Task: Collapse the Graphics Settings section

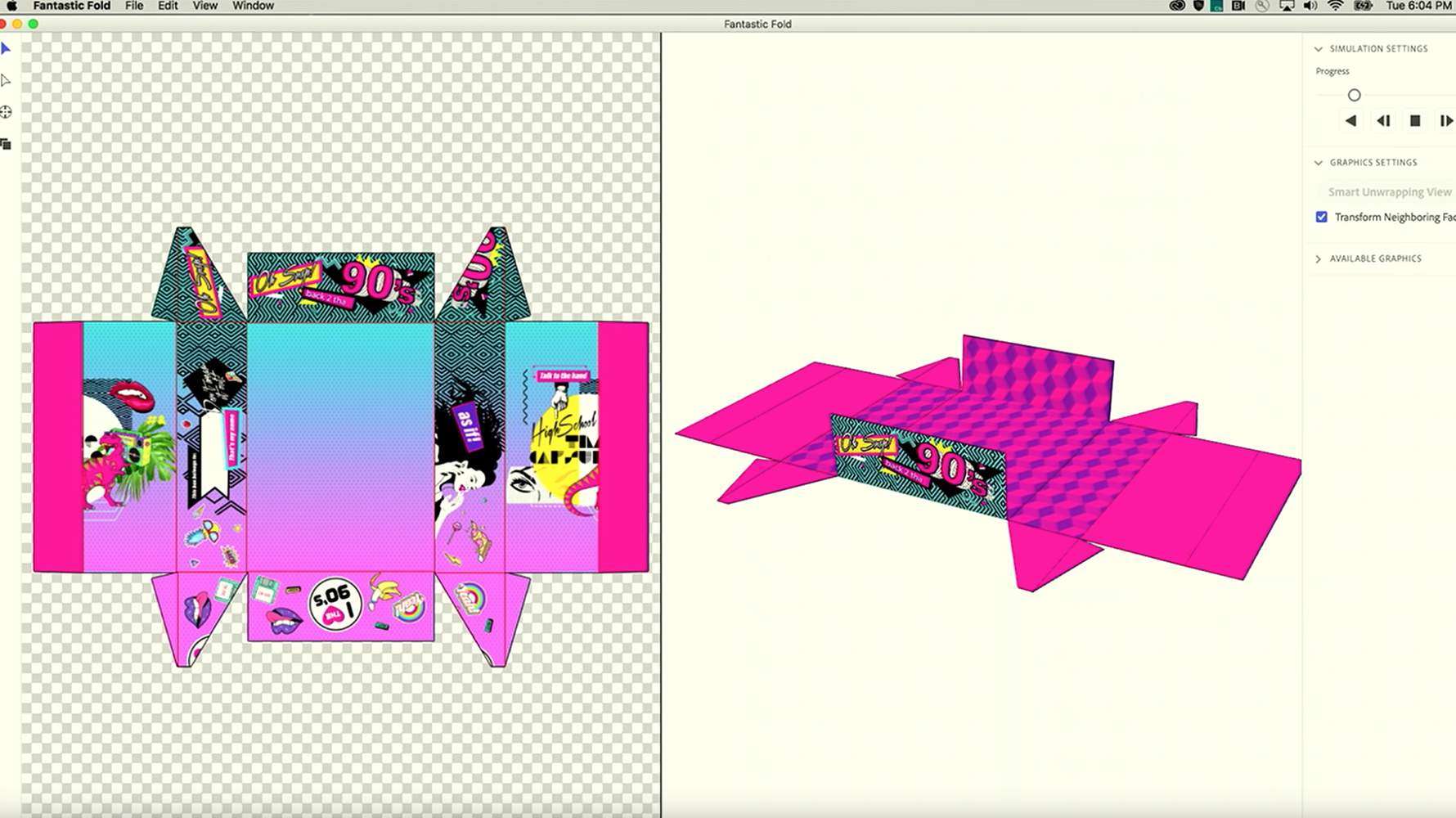Action: coord(1319,163)
